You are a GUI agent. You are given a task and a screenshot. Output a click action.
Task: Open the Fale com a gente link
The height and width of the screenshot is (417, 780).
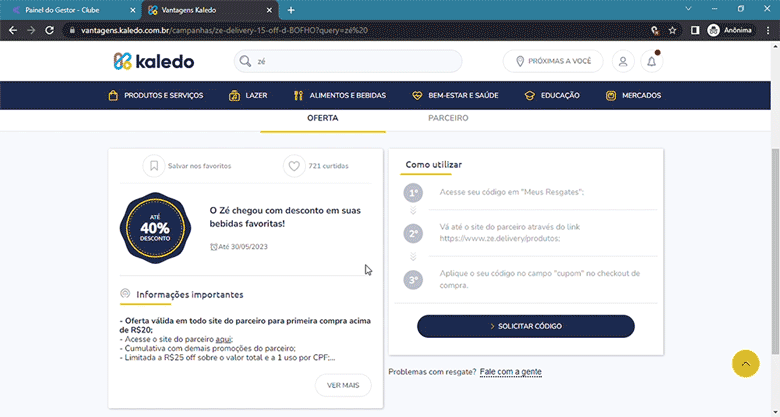click(510, 372)
